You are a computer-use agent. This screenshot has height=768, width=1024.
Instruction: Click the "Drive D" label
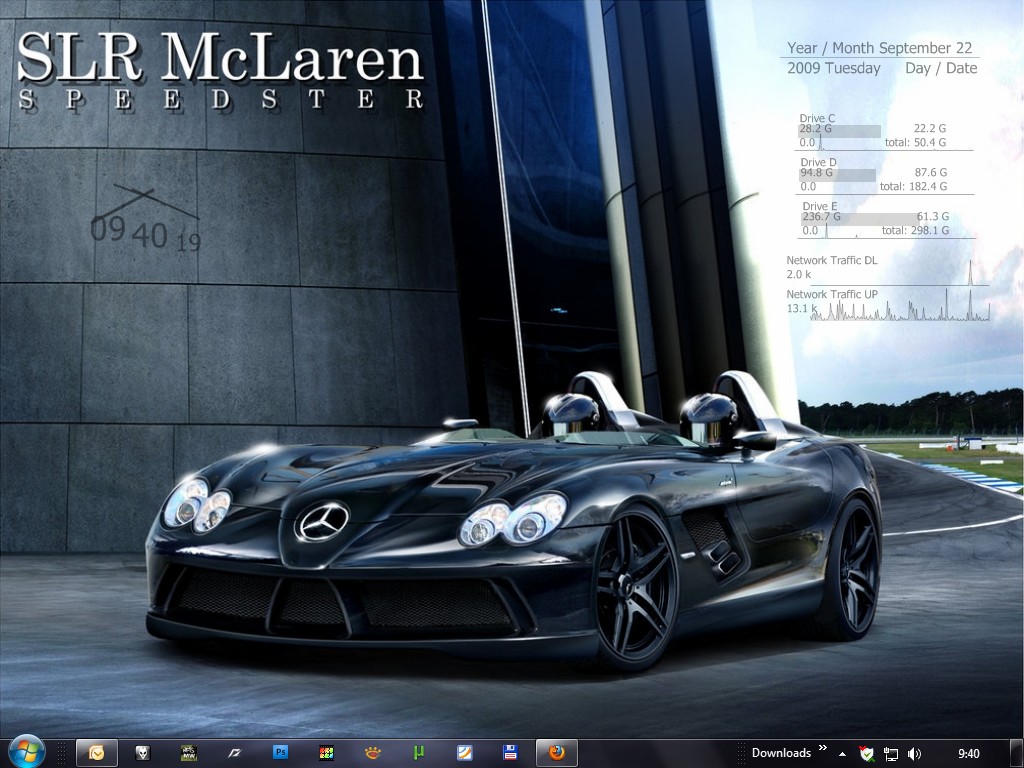(818, 162)
